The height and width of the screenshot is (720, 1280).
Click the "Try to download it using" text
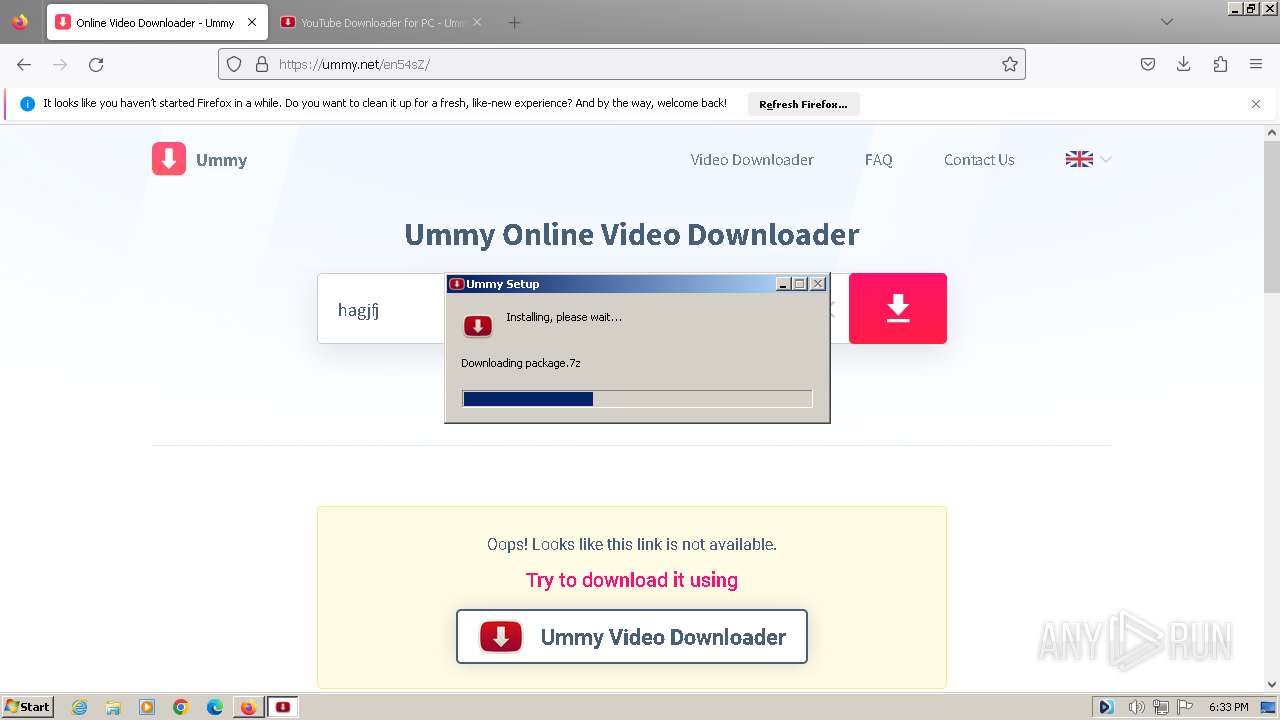point(632,580)
